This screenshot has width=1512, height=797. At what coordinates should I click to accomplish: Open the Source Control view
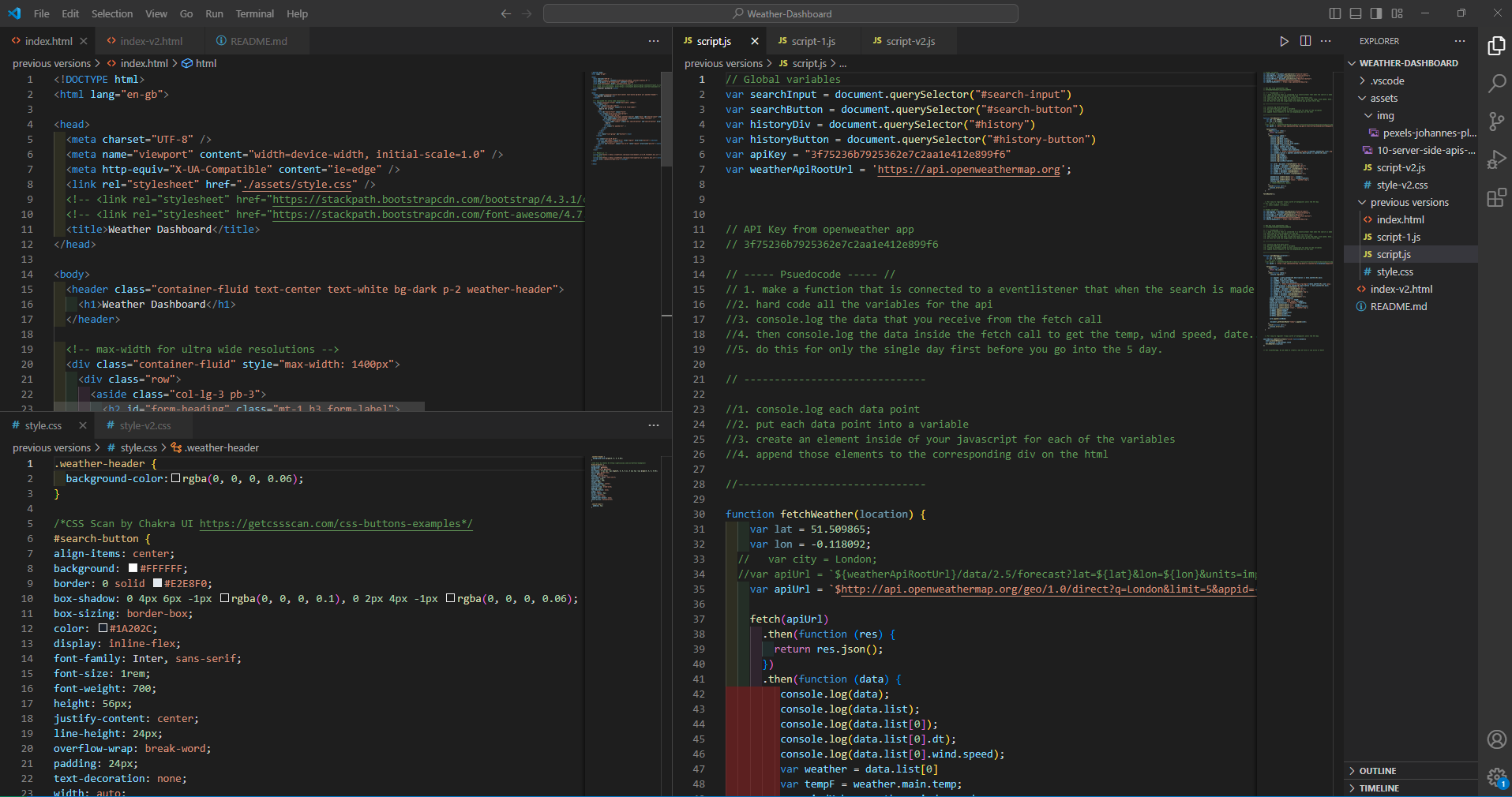point(1497,121)
